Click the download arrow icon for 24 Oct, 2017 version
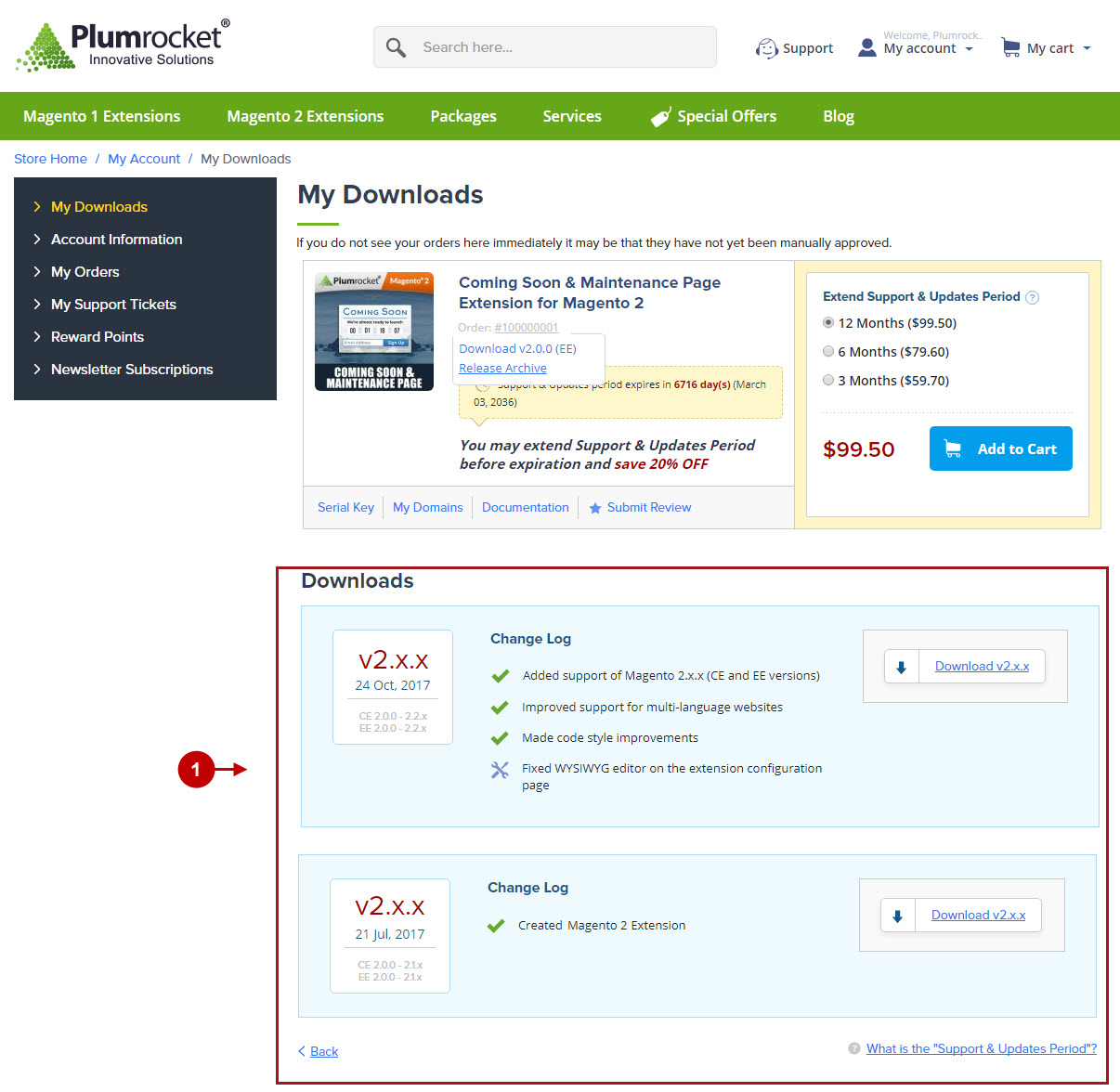The image size is (1120, 1092). 901,667
